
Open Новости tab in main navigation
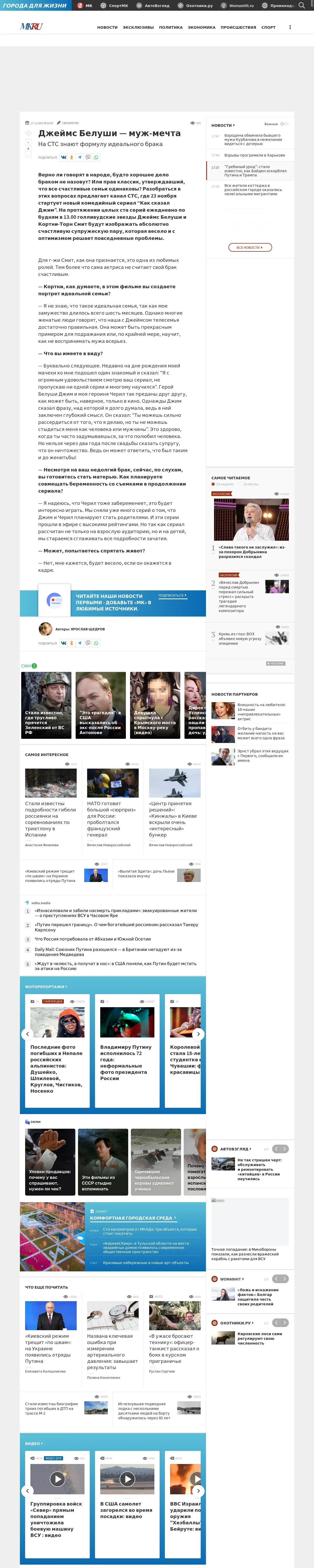click(x=107, y=27)
